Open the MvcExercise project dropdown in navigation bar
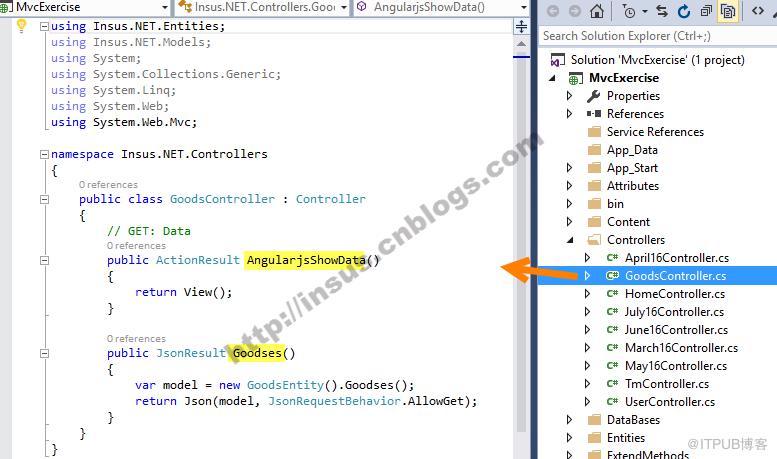 coord(165,7)
